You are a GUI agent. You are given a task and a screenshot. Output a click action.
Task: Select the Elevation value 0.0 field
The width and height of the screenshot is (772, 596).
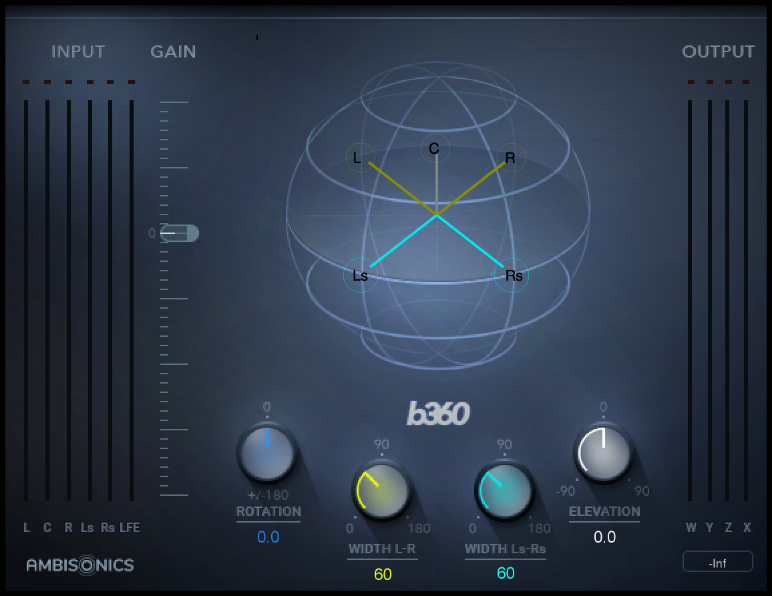(605, 537)
